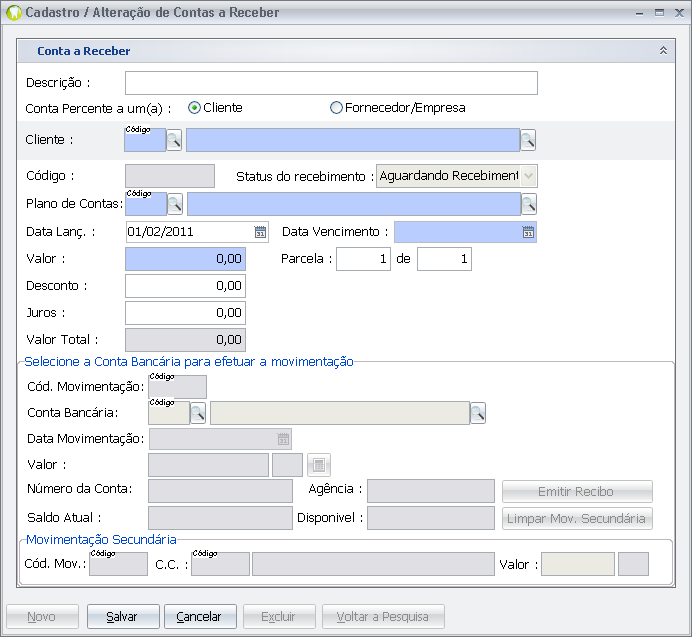Close the Contas a Receber window
This screenshot has width=692, height=637.
pos(680,13)
